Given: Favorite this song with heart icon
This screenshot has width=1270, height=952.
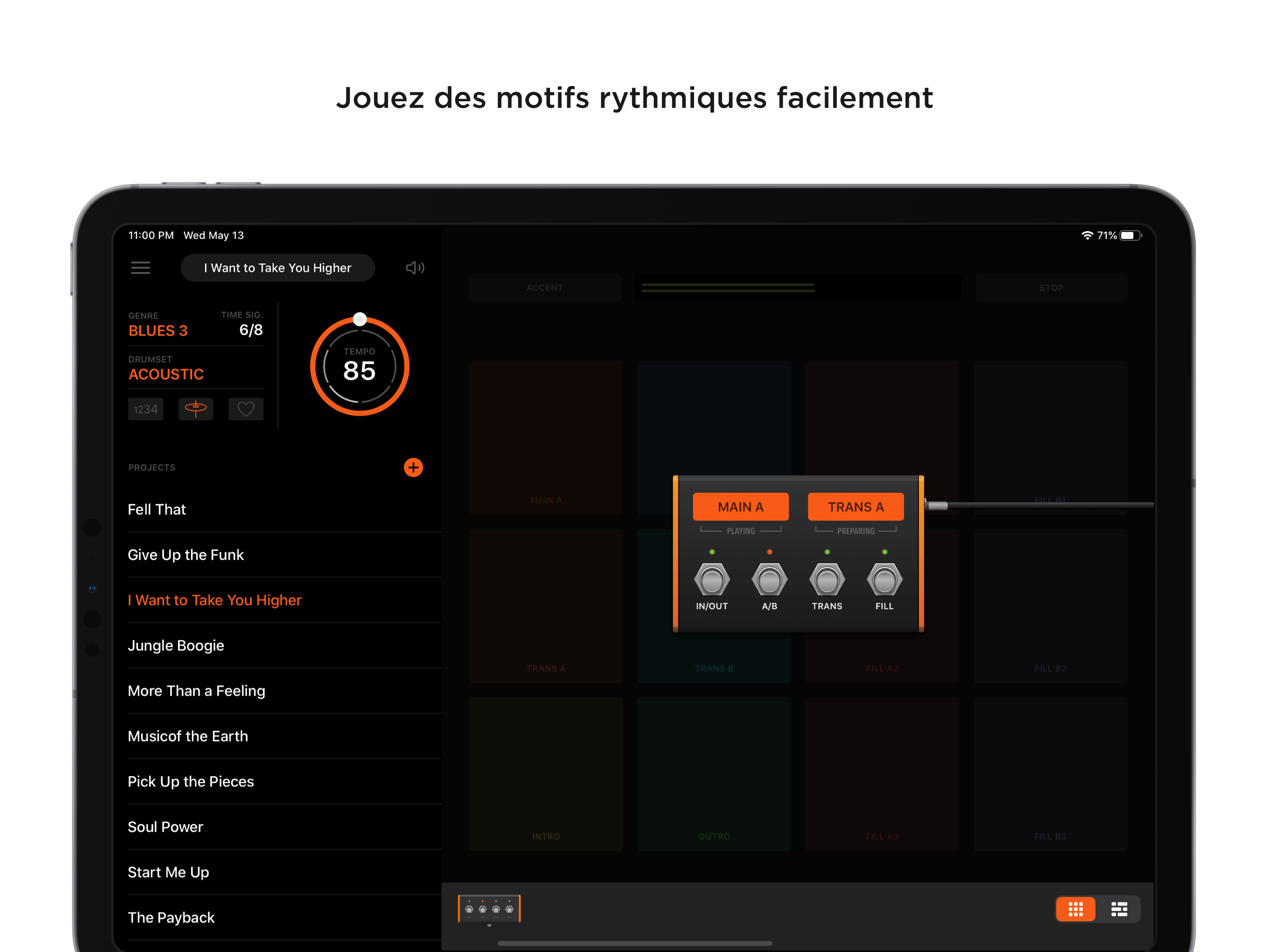Looking at the screenshot, I should click(246, 409).
